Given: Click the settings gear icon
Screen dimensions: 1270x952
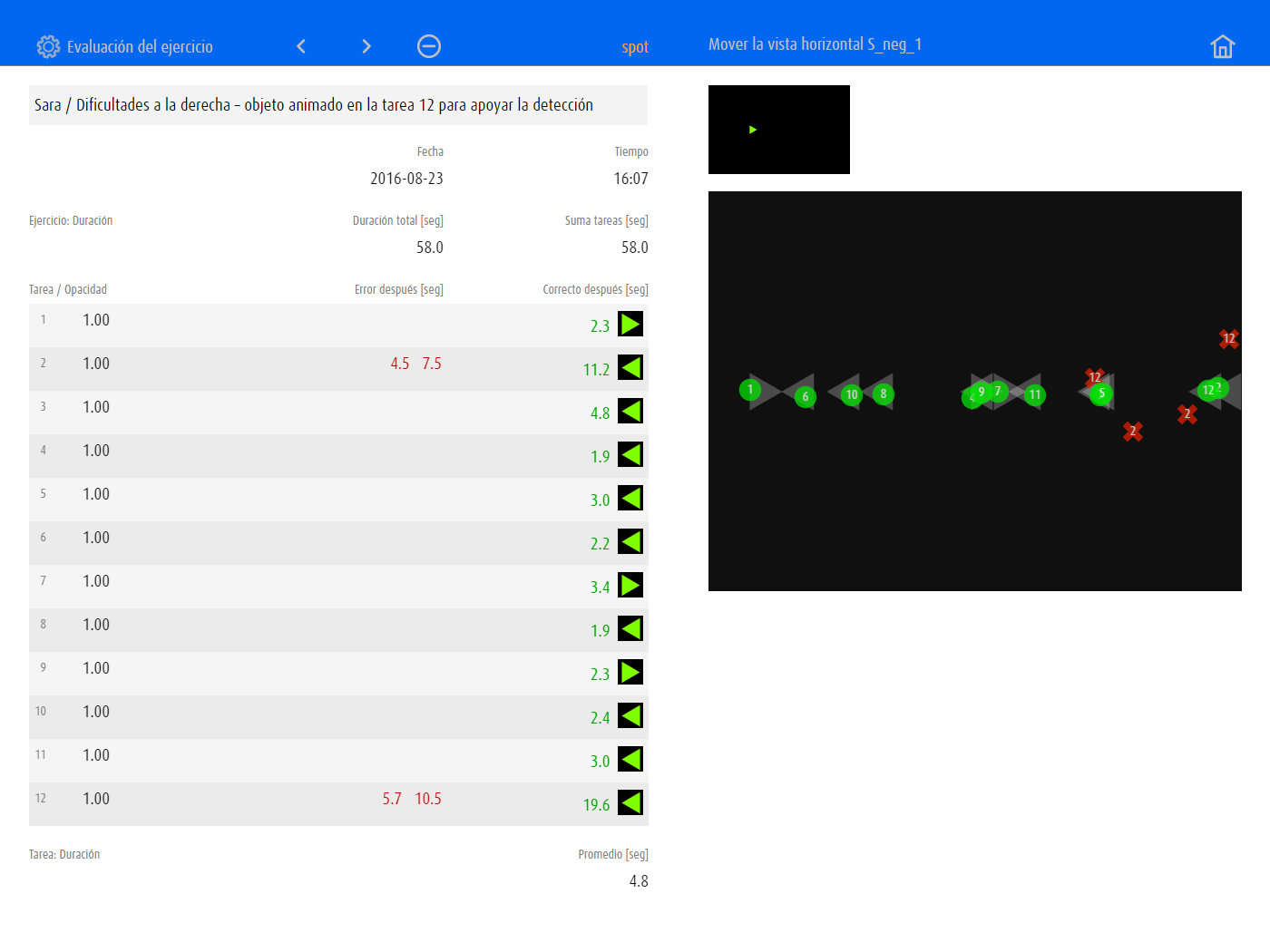Looking at the screenshot, I should 48,46.
